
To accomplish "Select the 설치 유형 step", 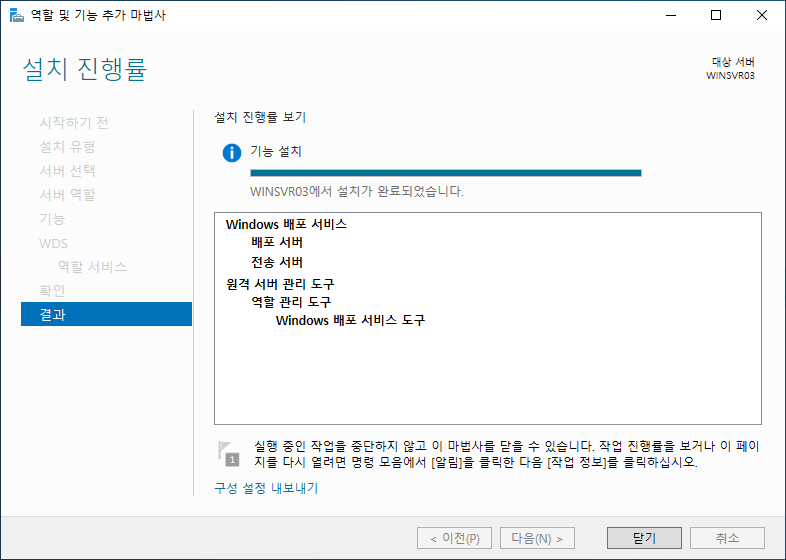I will coord(68,147).
